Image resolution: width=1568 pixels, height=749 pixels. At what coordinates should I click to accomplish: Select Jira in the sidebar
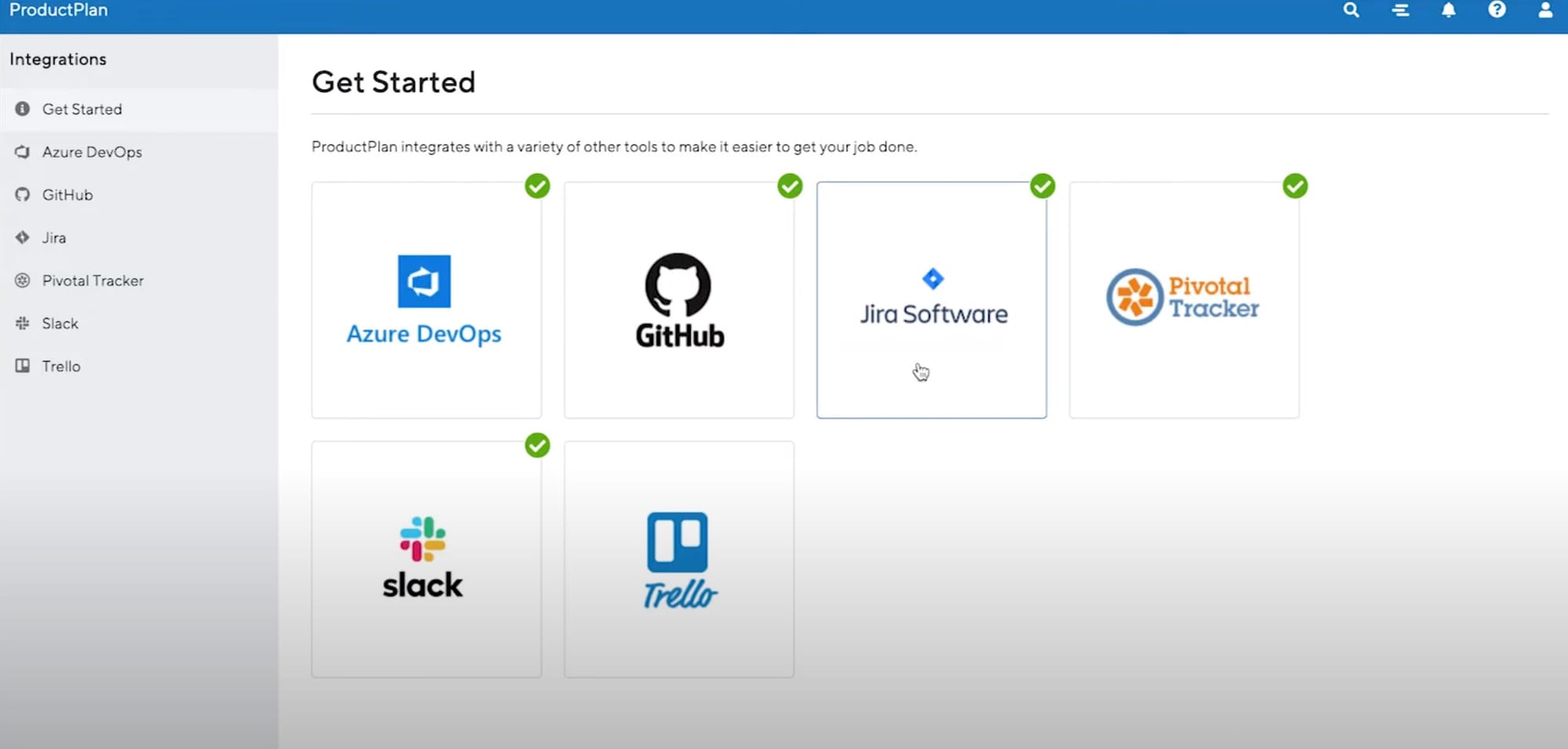point(139,238)
